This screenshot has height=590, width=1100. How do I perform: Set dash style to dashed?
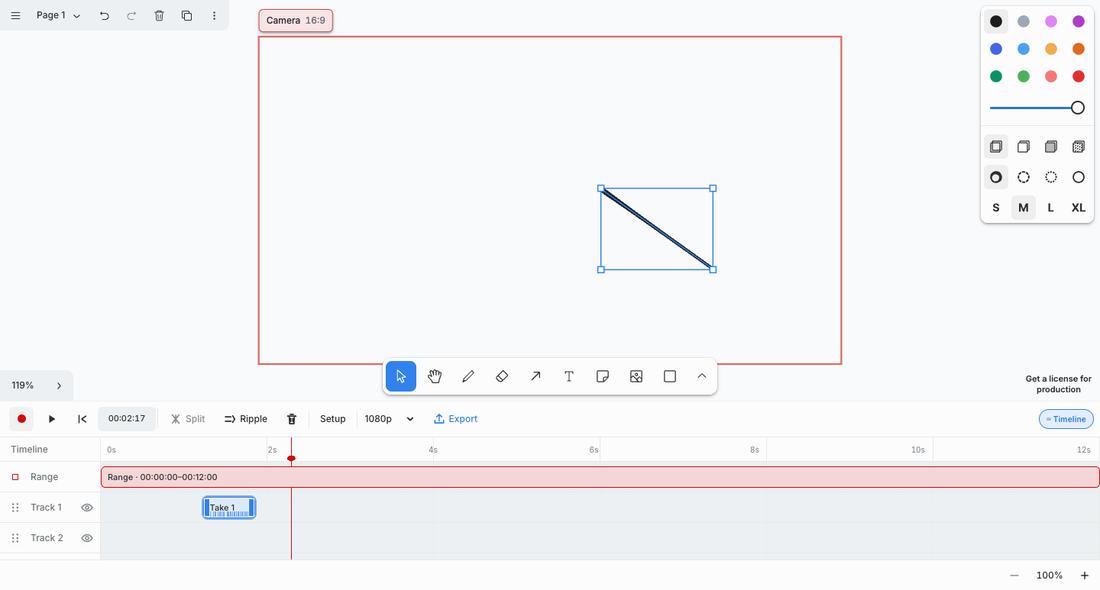coord(1024,177)
